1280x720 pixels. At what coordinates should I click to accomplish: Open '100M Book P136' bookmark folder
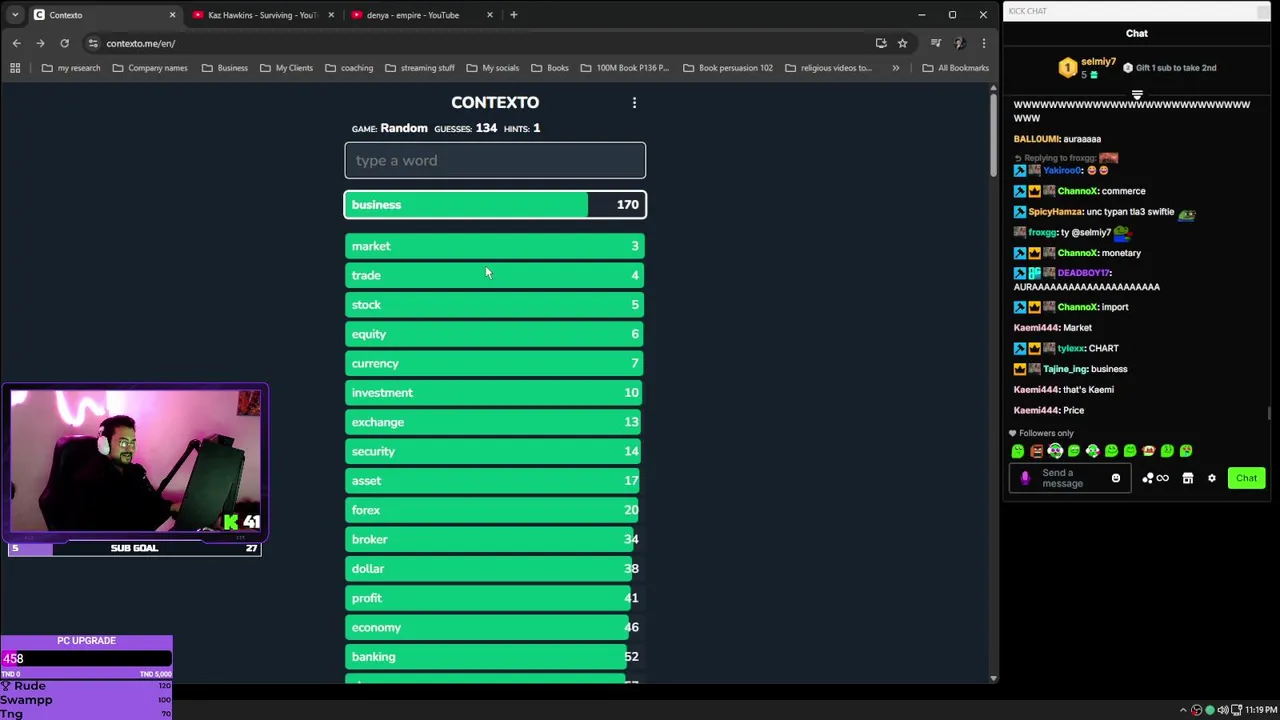[625, 68]
